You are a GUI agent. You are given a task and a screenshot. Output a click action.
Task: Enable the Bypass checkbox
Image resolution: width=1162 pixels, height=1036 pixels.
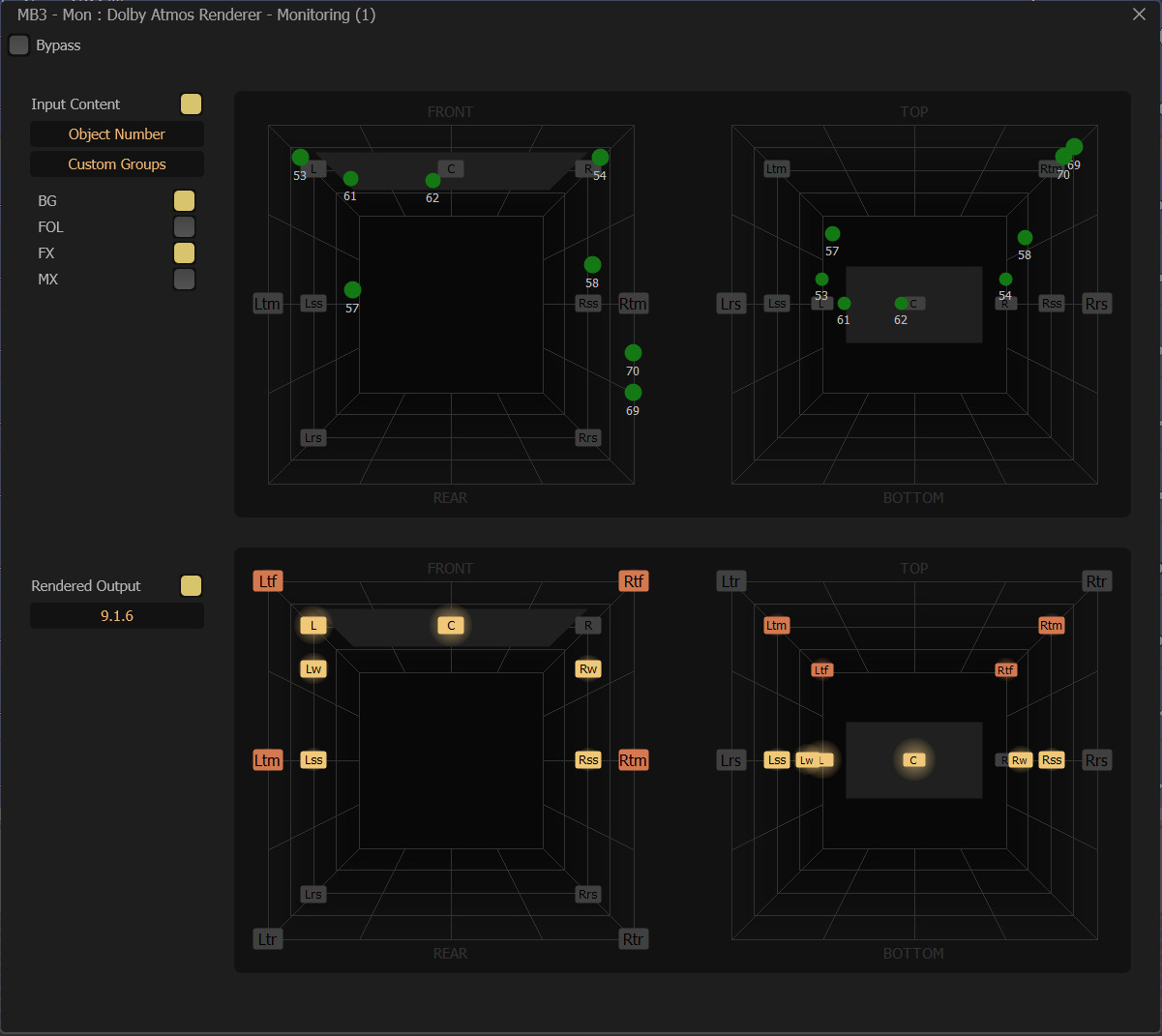coord(18,44)
